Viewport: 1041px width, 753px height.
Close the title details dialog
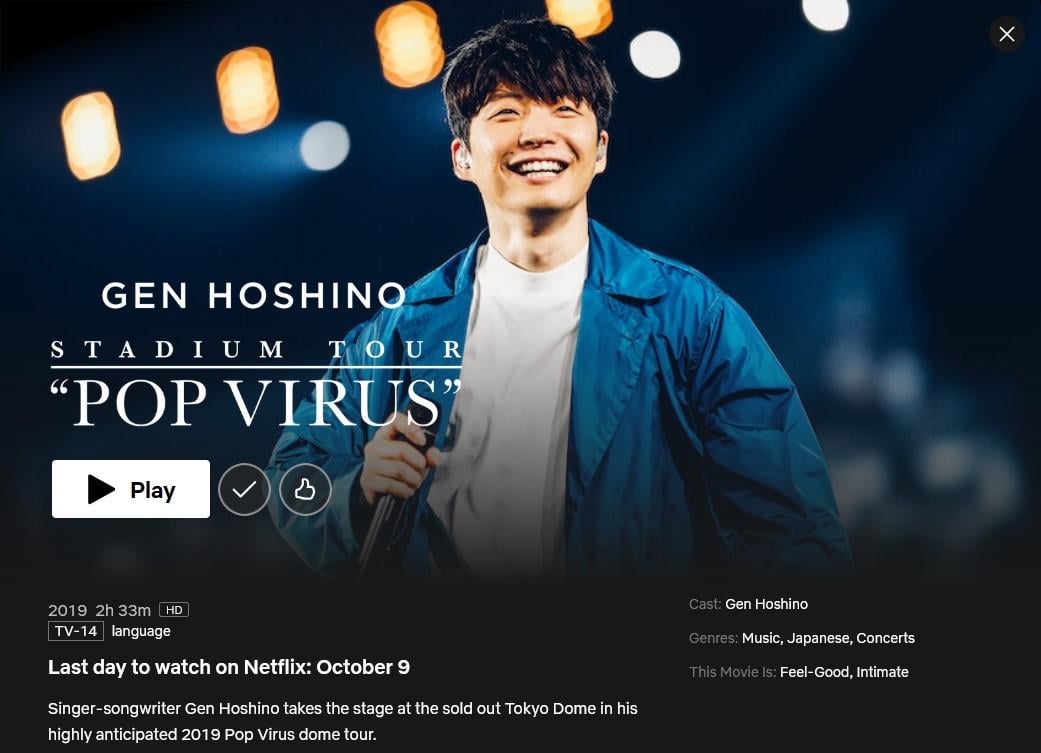[x=1006, y=34]
